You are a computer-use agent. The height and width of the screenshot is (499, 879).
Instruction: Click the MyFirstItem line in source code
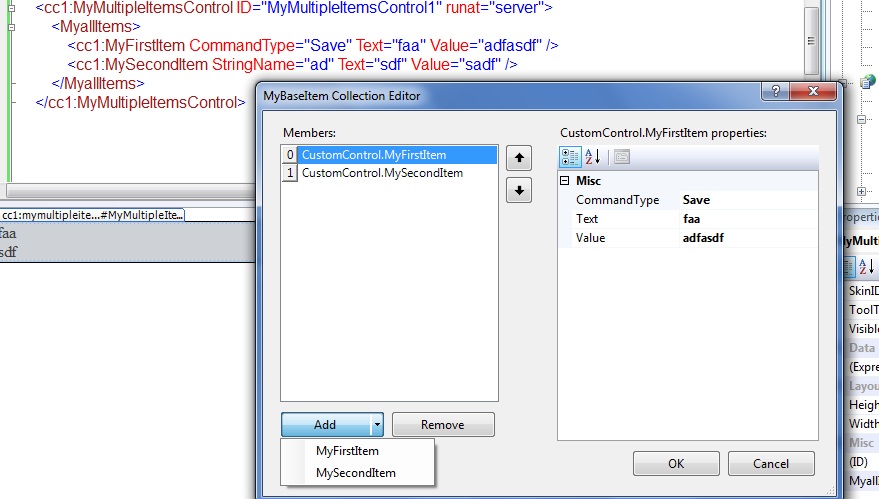[313, 45]
